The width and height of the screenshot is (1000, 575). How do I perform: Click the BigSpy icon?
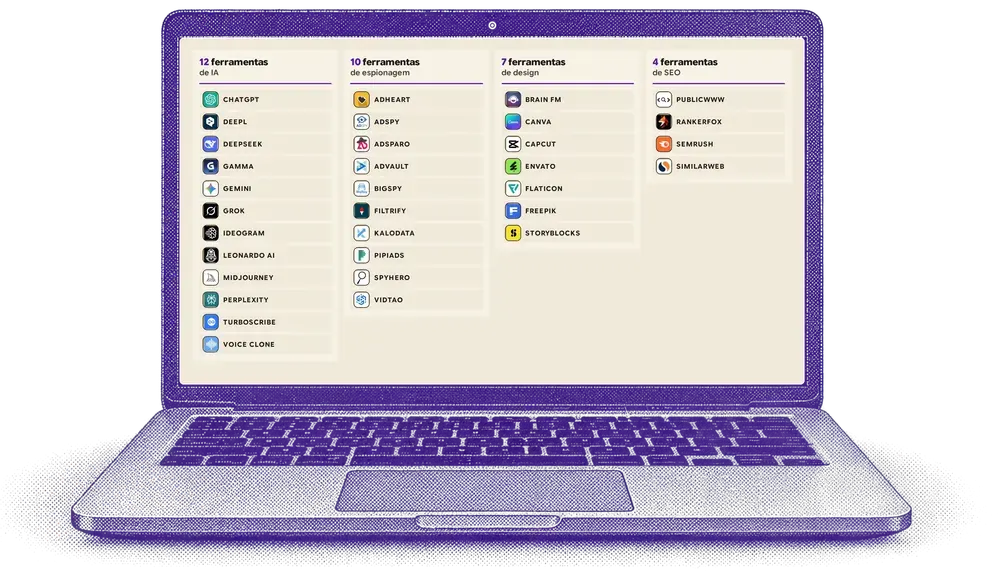pos(362,189)
